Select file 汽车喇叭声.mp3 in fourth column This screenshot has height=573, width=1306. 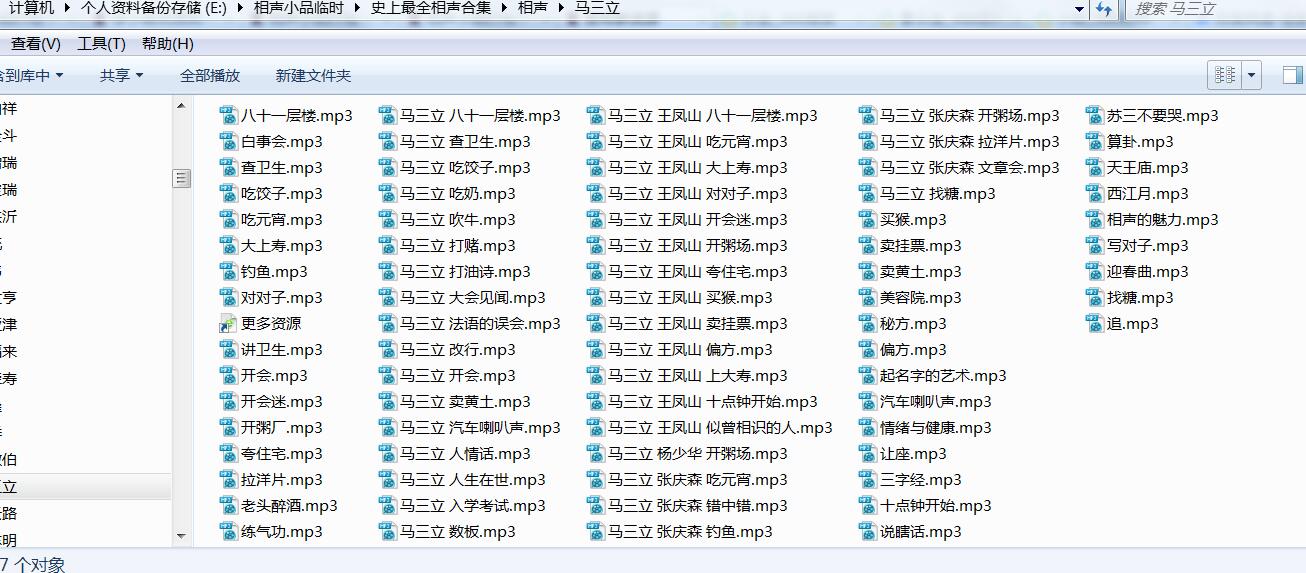tap(924, 401)
